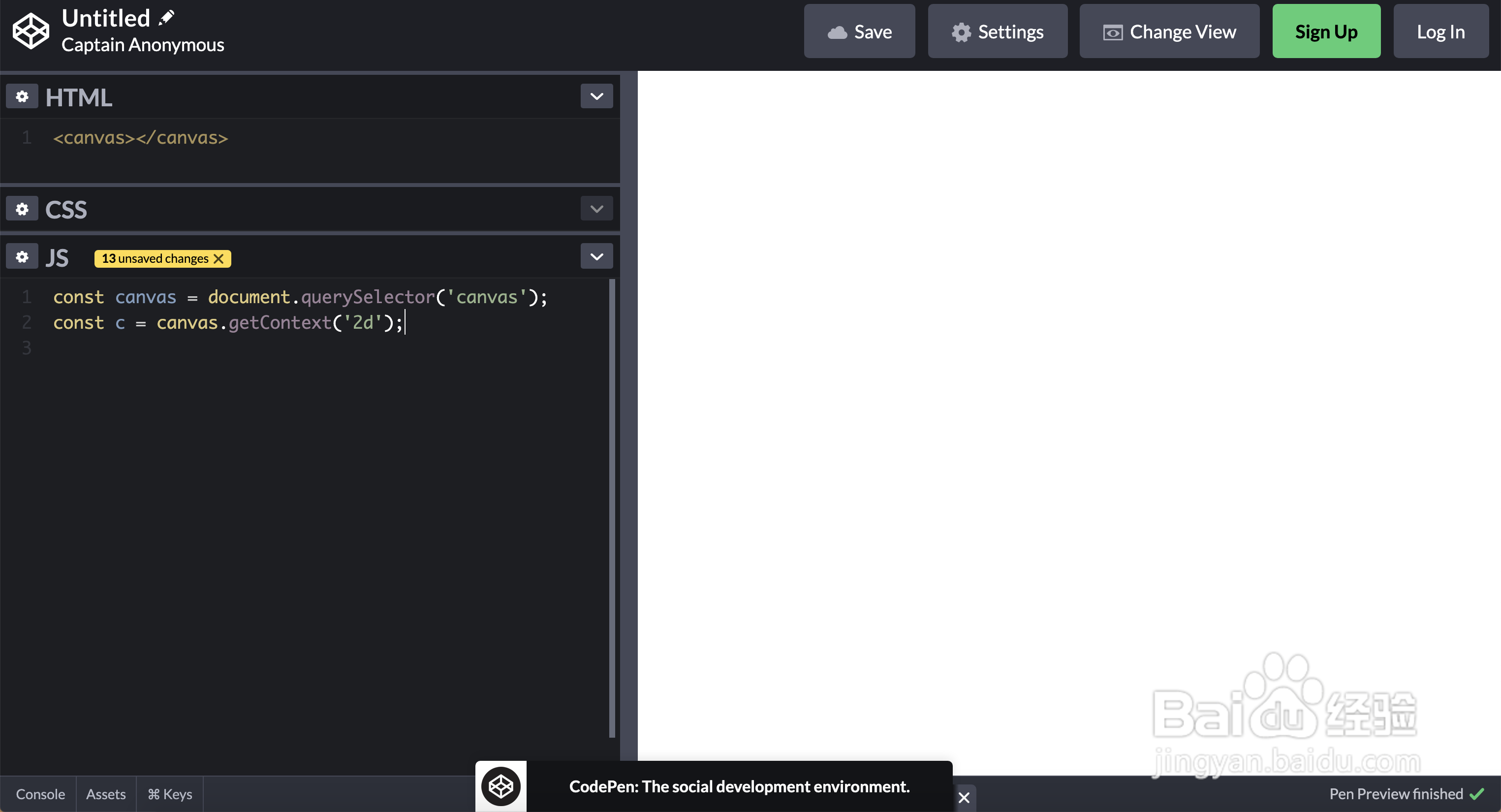The height and width of the screenshot is (812, 1501).
Task: Click the pencil icon to edit the pen title
Action: (167, 18)
